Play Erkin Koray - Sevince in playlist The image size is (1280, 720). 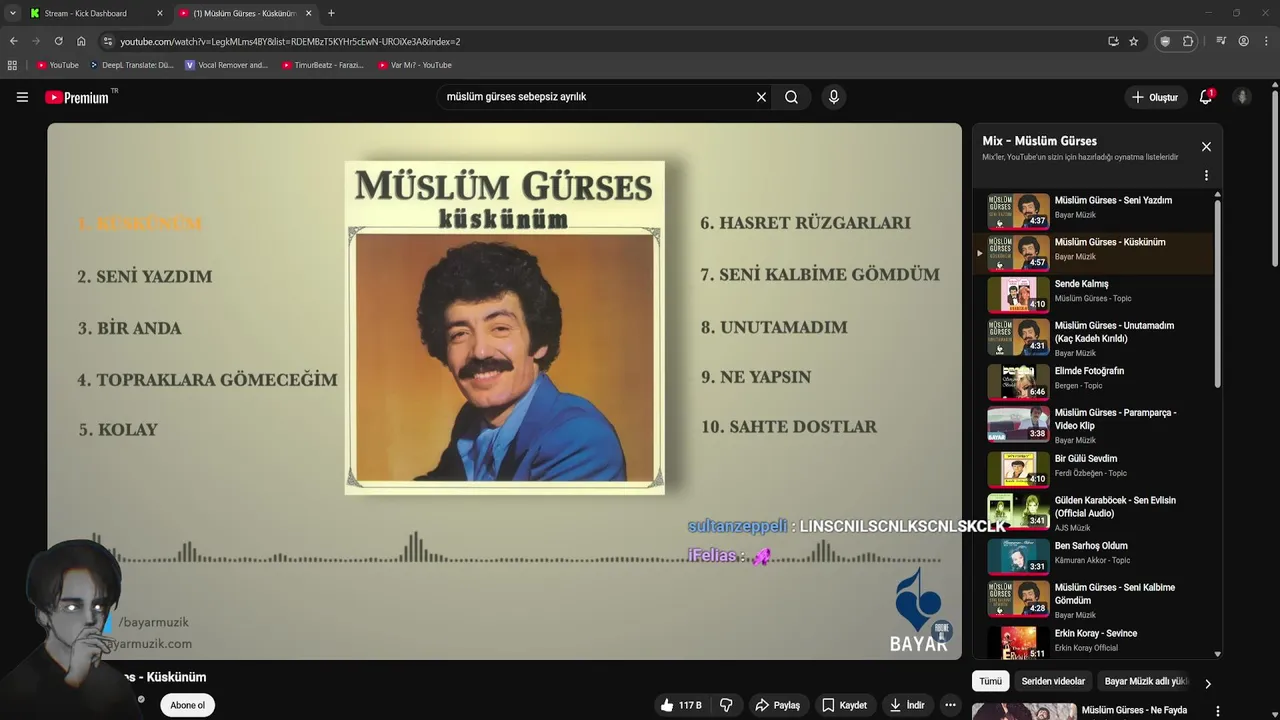click(x=1094, y=641)
